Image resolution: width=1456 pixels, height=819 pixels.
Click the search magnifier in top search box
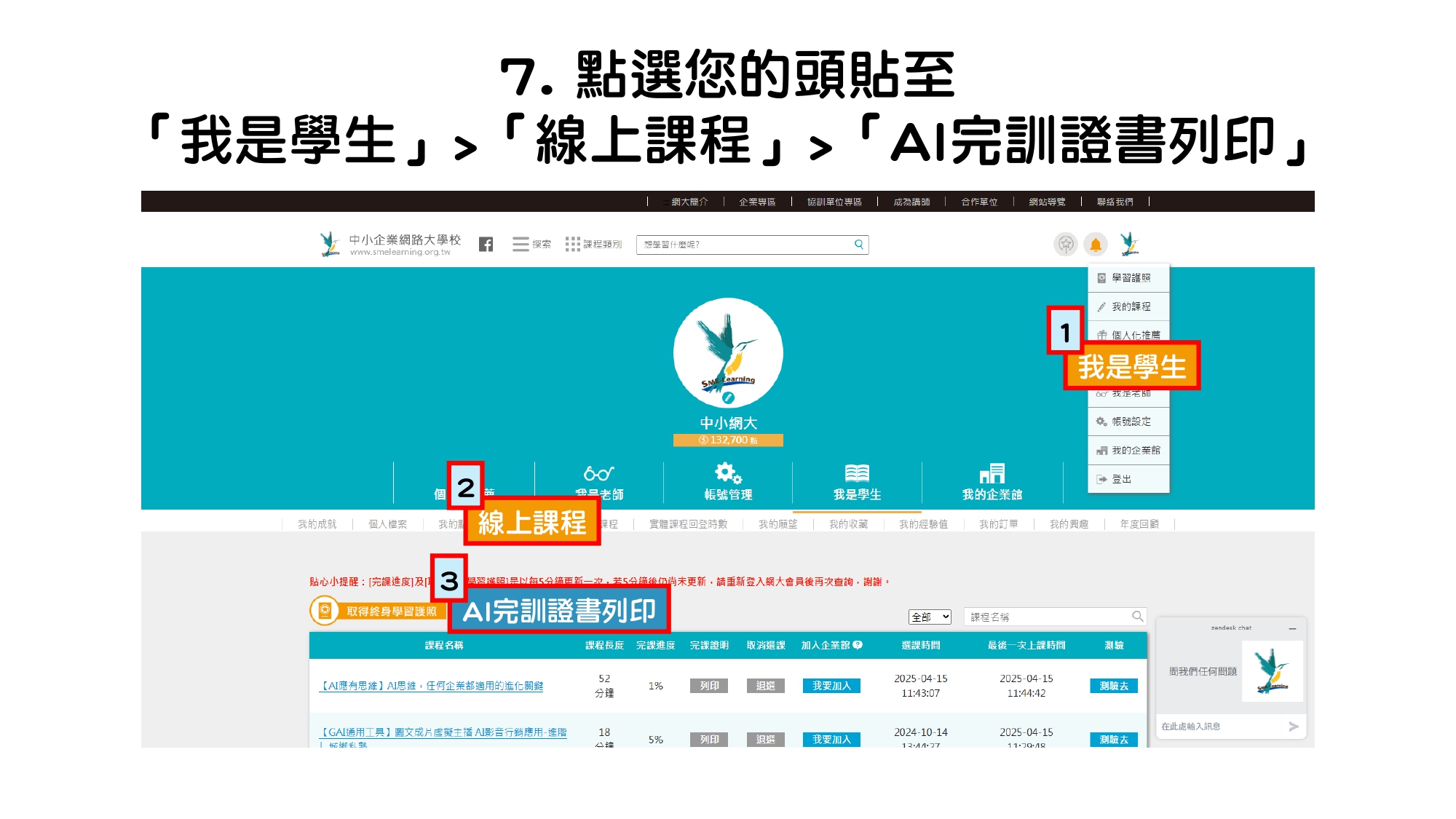859,245
